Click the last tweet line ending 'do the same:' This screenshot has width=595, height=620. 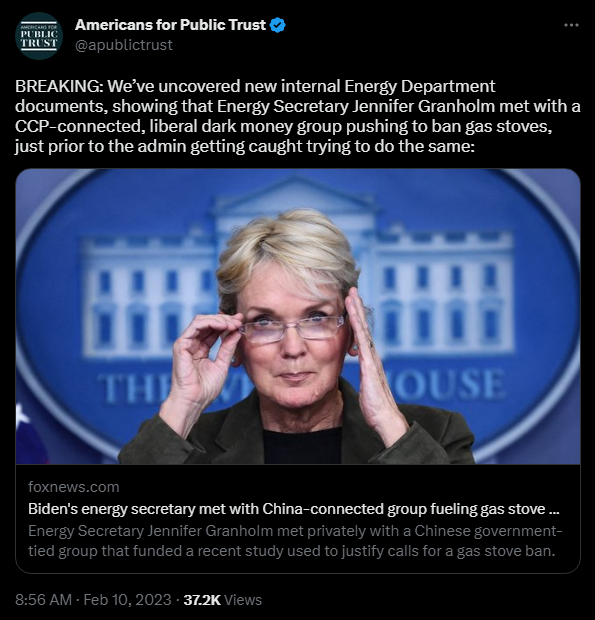point(245,147)
